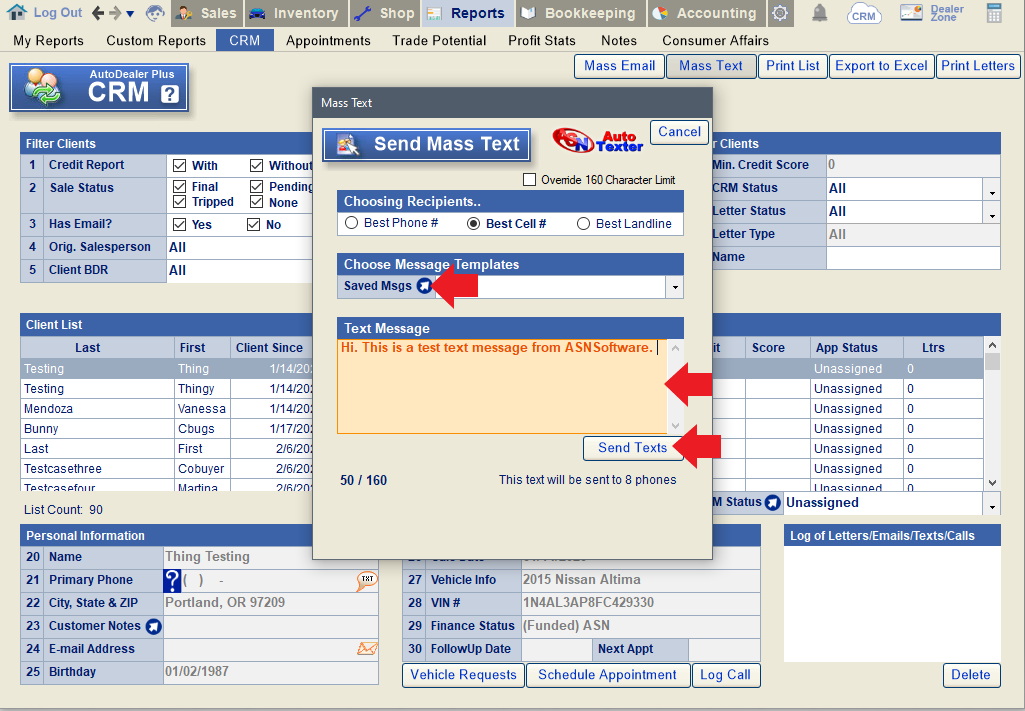
Task: Click the Log Call button
Action: (x=726, y=675)
